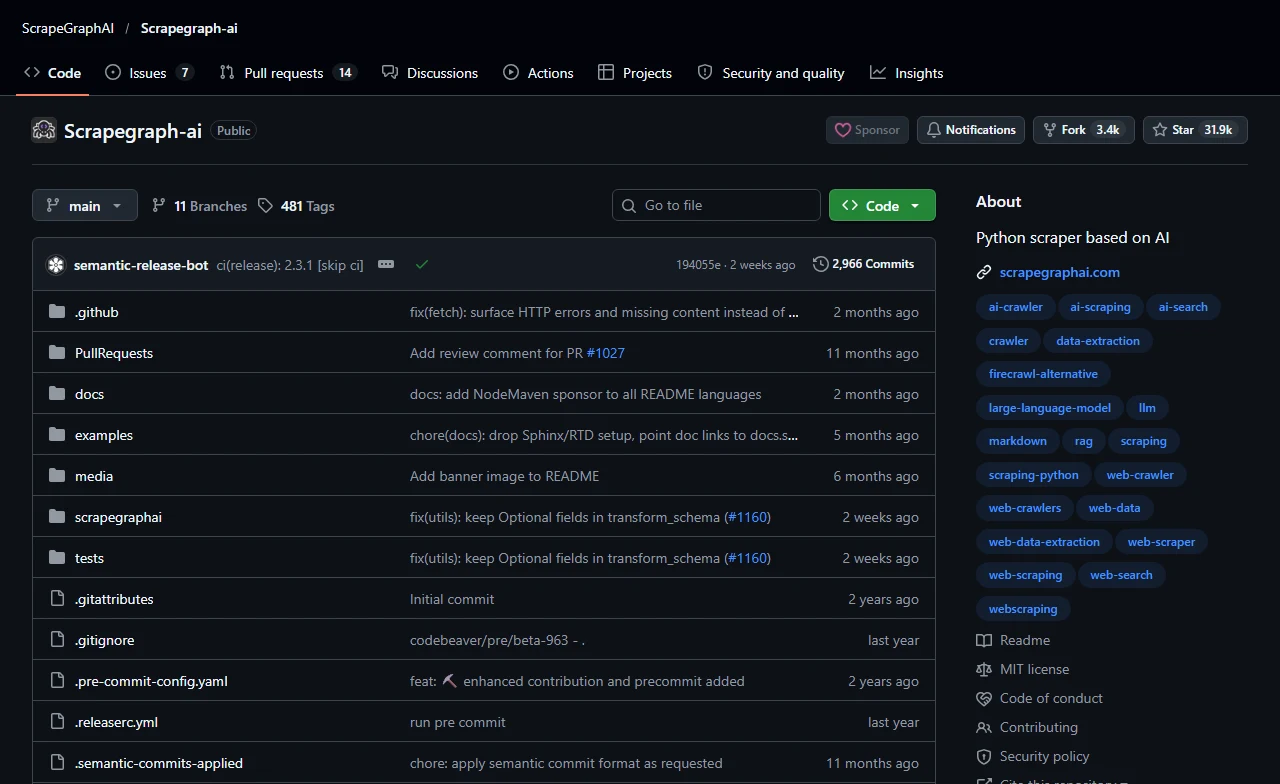
Task: Click the .gitattributes file icon
Action: pyautogui.click(x=57, y=599)
